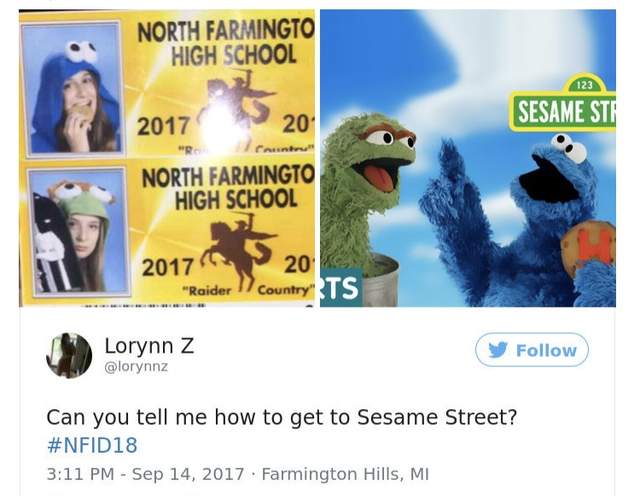Open Lorynn Z's profile avatar
This screenshot has height=496, width=640.
coord(69,355)
